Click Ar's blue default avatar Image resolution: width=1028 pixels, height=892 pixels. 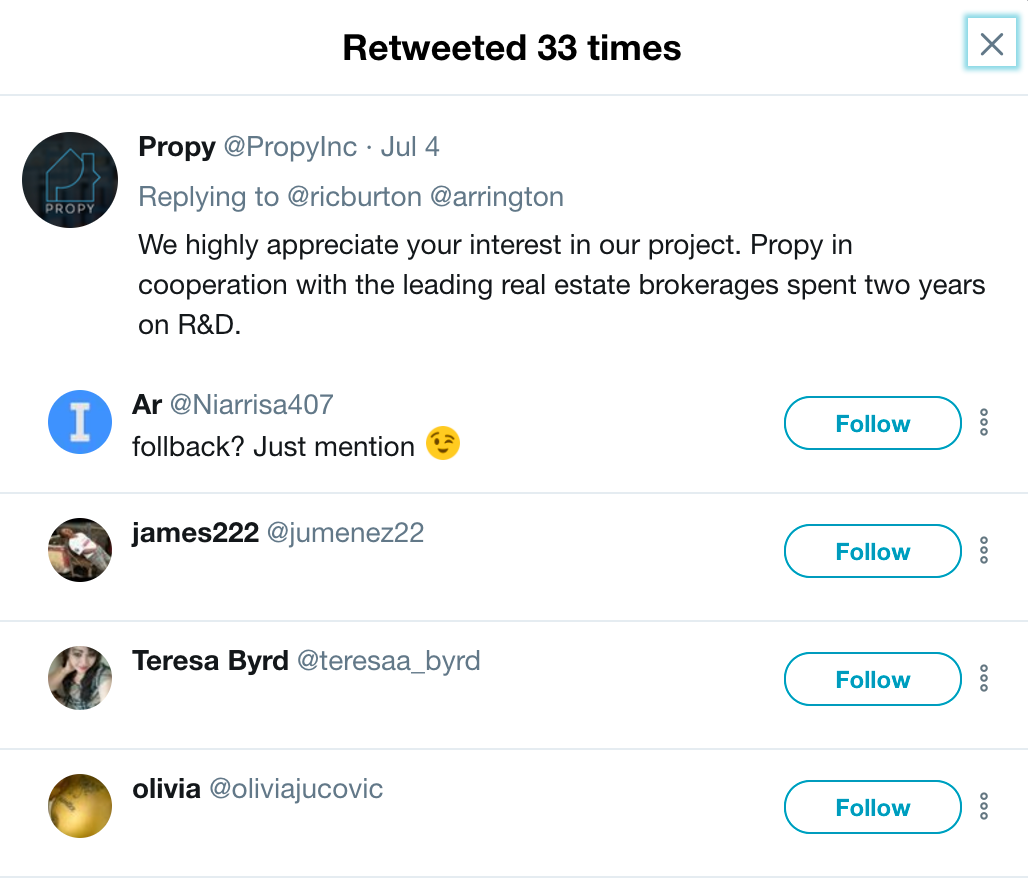click(80, 422)
